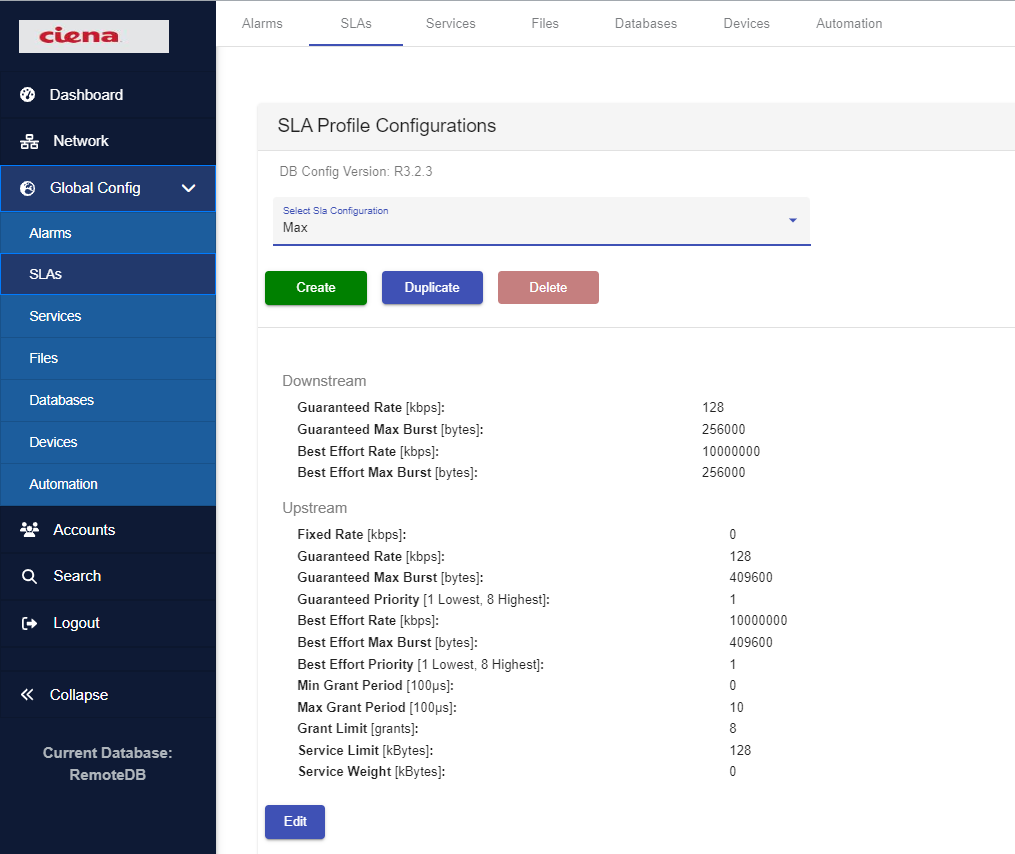Click the red Delete button
The width and height of the screenshot is (1015, 854).
[548, 287]
